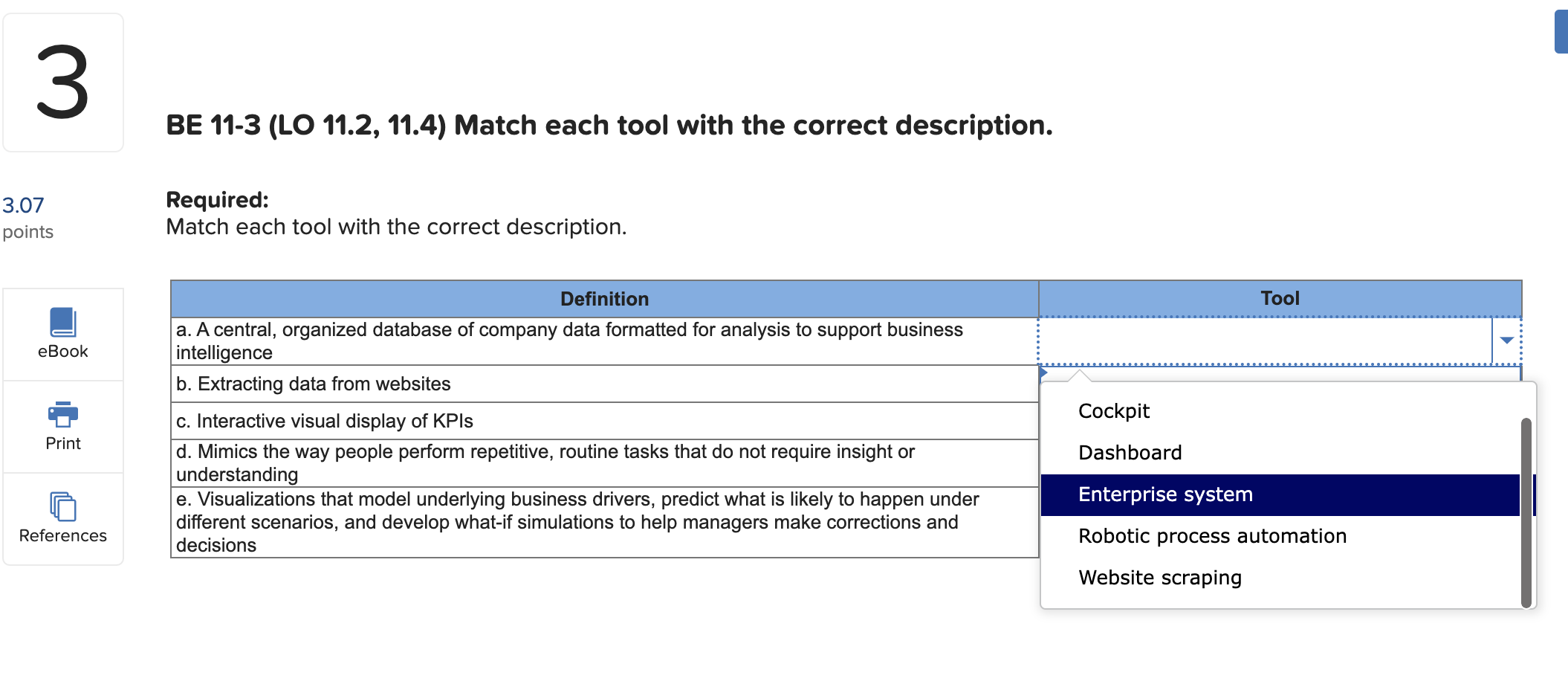Click the blue dropdown arrow on the Tool field
The image size is (1568, 690).
1507,340
